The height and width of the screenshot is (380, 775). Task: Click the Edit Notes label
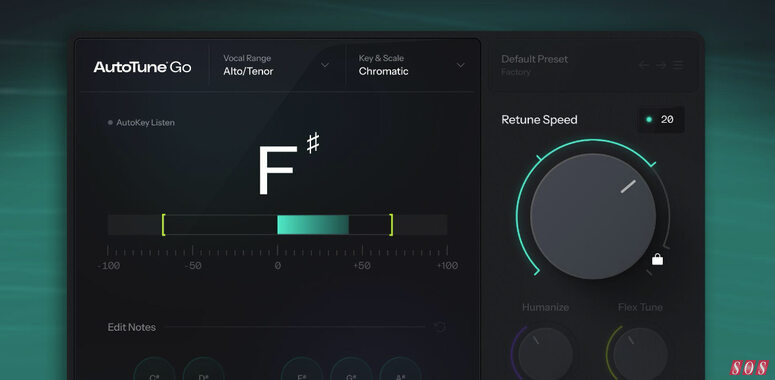pos(131,327)
